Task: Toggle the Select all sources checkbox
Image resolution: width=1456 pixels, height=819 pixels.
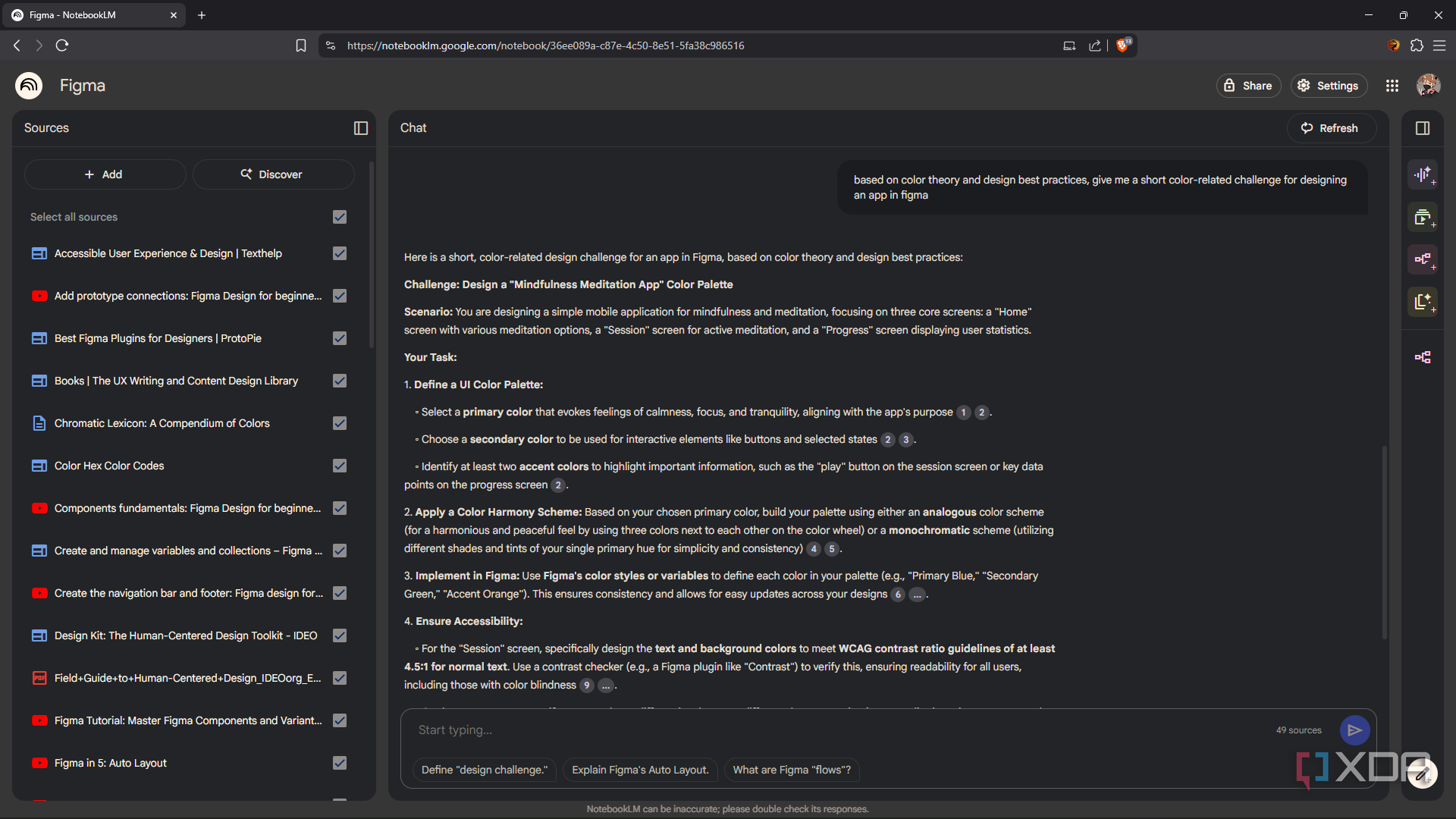Action: [x=340, y=217]
